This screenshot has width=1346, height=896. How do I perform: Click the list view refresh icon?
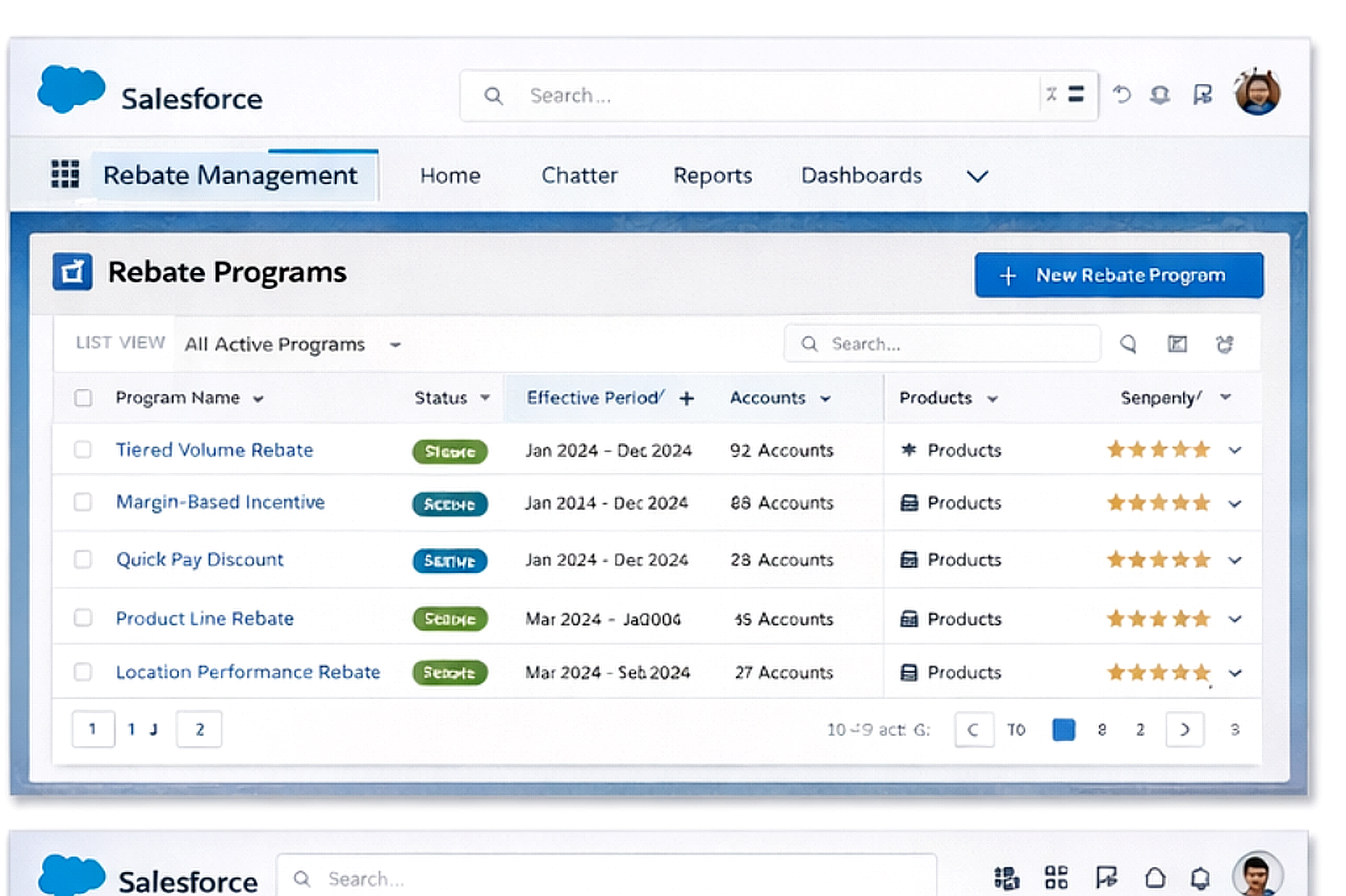[x=1224, y=344]
